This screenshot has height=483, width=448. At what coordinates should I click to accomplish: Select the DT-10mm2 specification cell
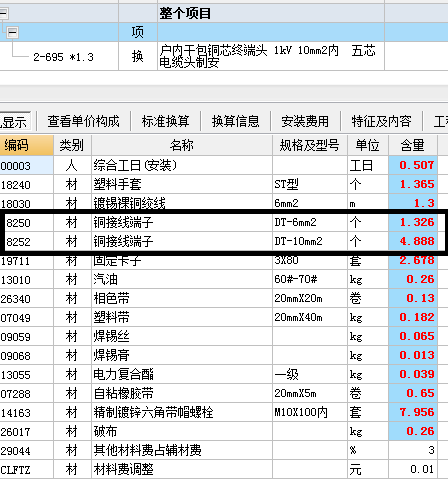[x=310, y=241]
